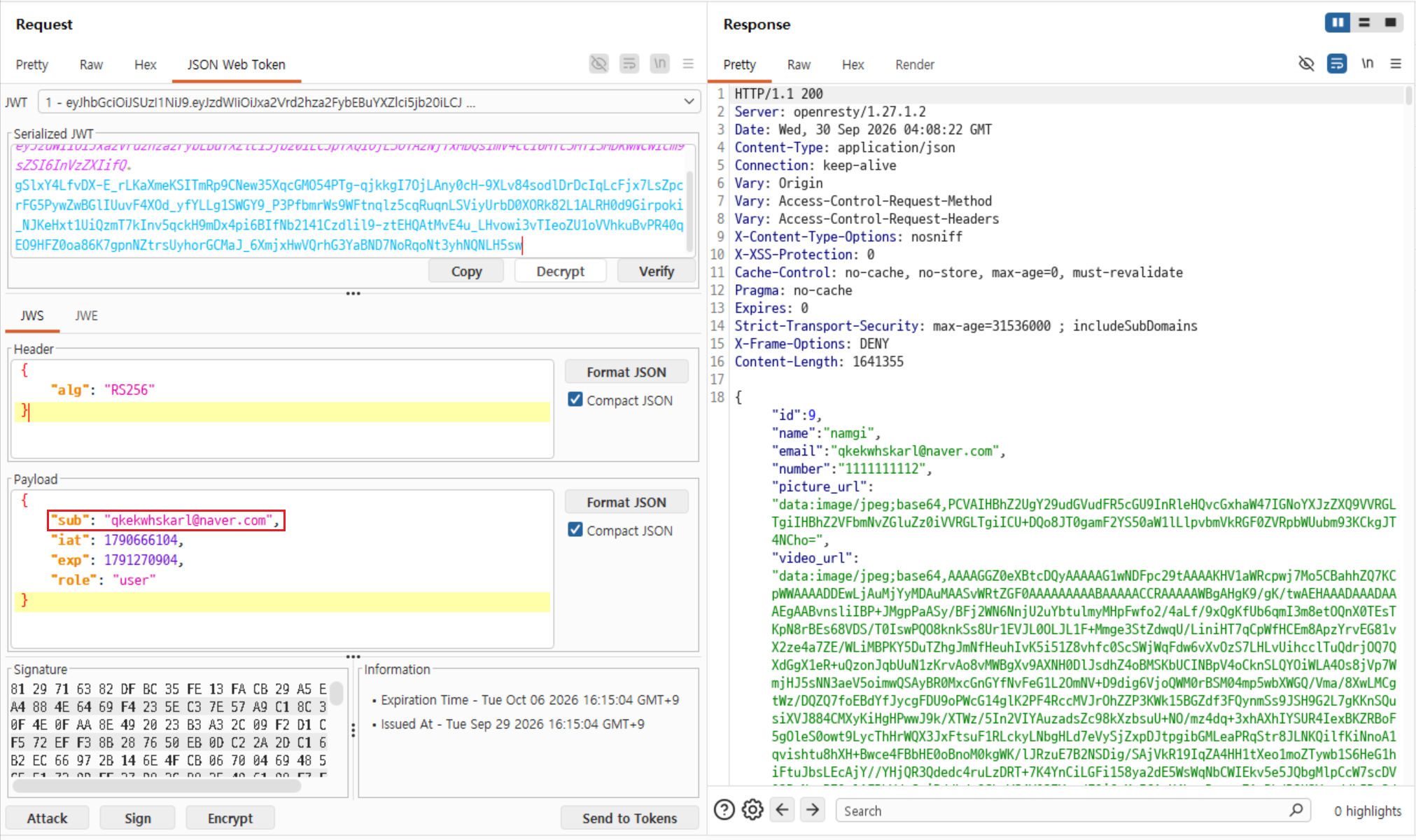Screen dimensions: 1416x840
Task: Click the Encrypt button
Action: (230, 818)
